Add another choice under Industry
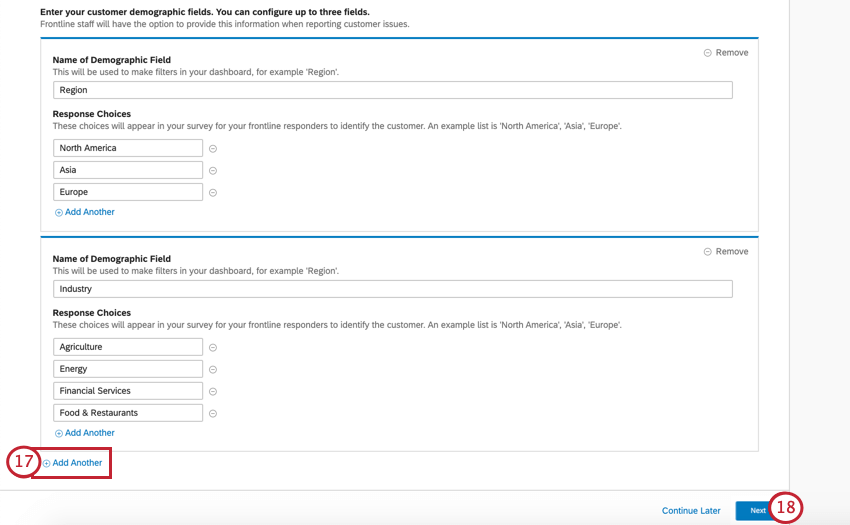Viewport: 850px width, 525px height. pyautogui.click(x=85, y=433)
